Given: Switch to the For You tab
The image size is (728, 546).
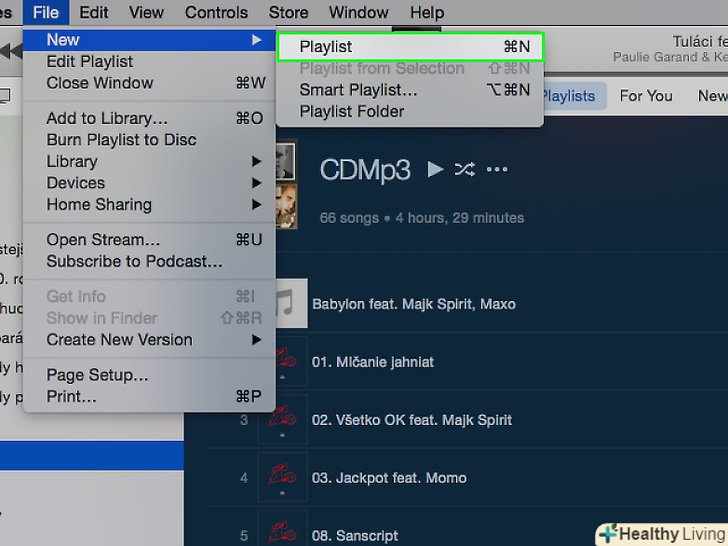Looking at the screenshot, I should point(646,96).
